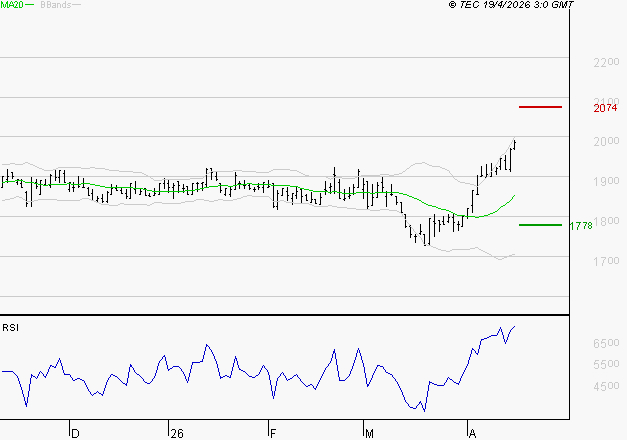Screen dimensions: 627x440
Task: Click the lowest point of the RSI line
Action: tap(424, 410)
